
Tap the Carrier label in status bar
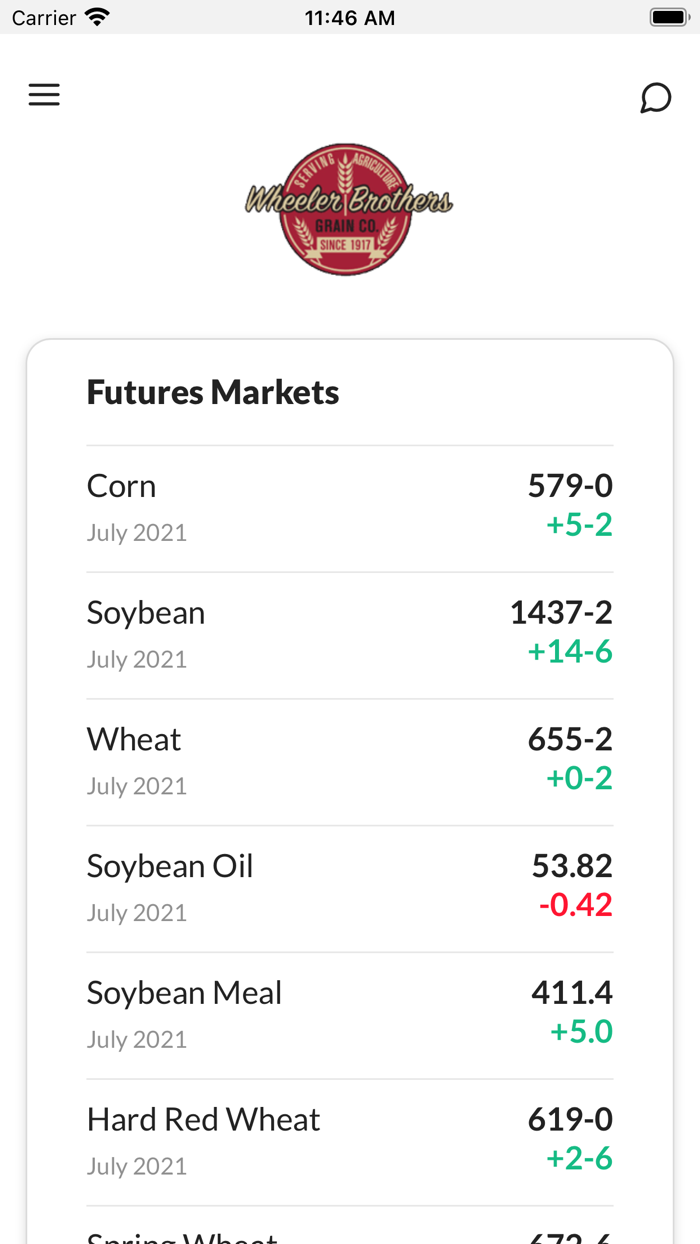tap(44, 18)
